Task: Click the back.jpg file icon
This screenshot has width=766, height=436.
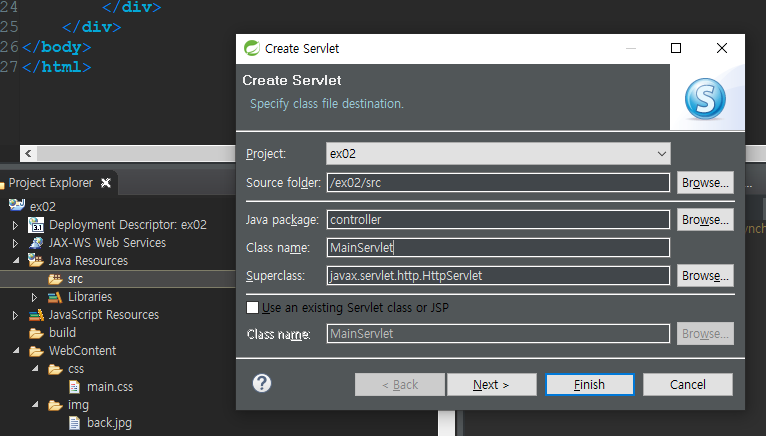Action: click(74, 423)
